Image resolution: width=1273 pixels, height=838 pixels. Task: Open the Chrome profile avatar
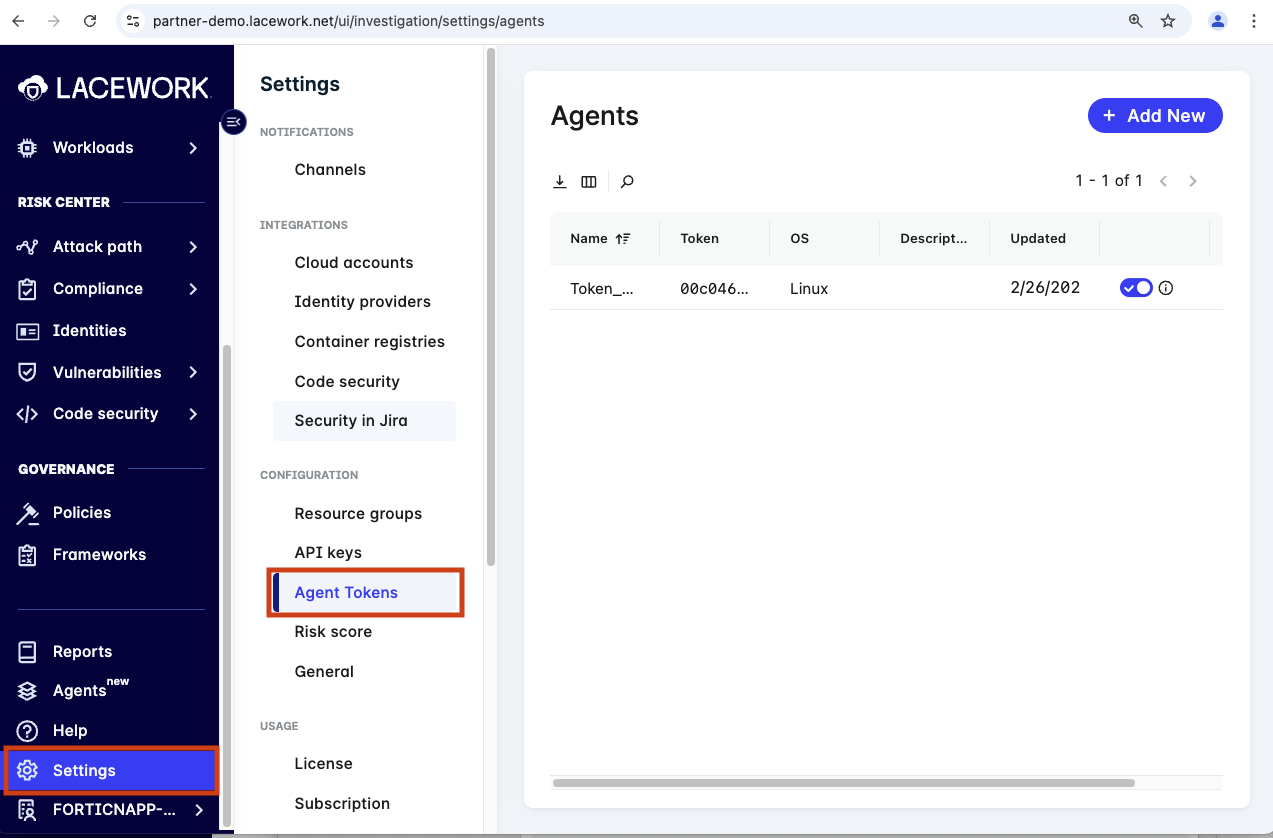[1218, 21]
